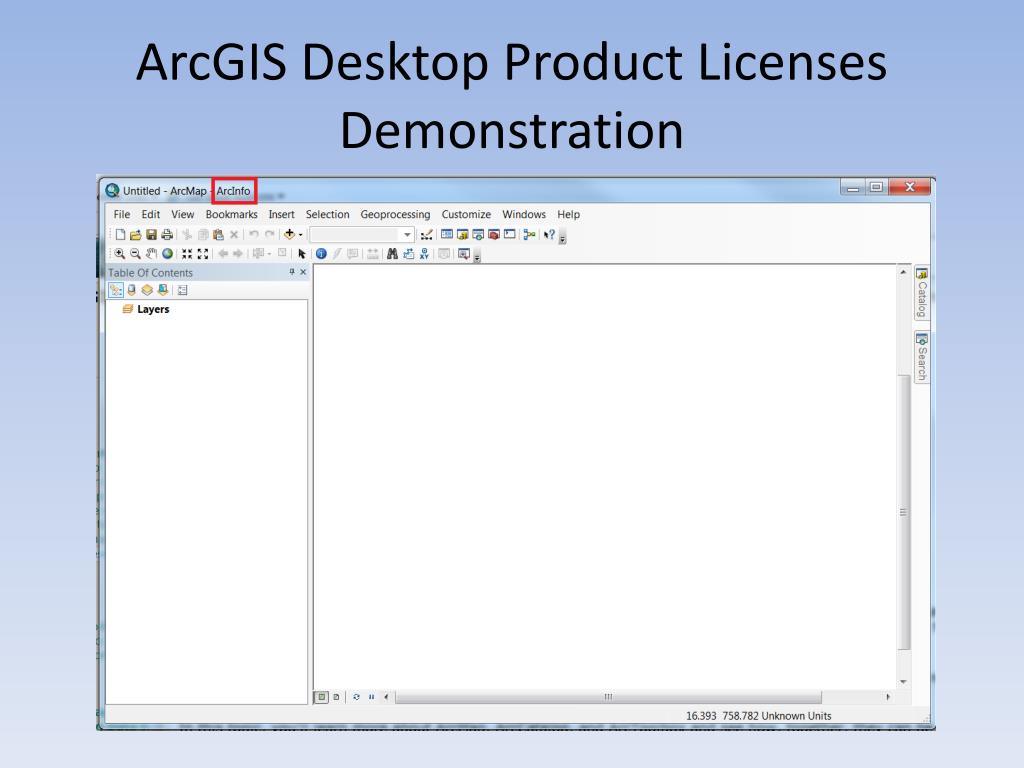Click the New map document icon

120,234
